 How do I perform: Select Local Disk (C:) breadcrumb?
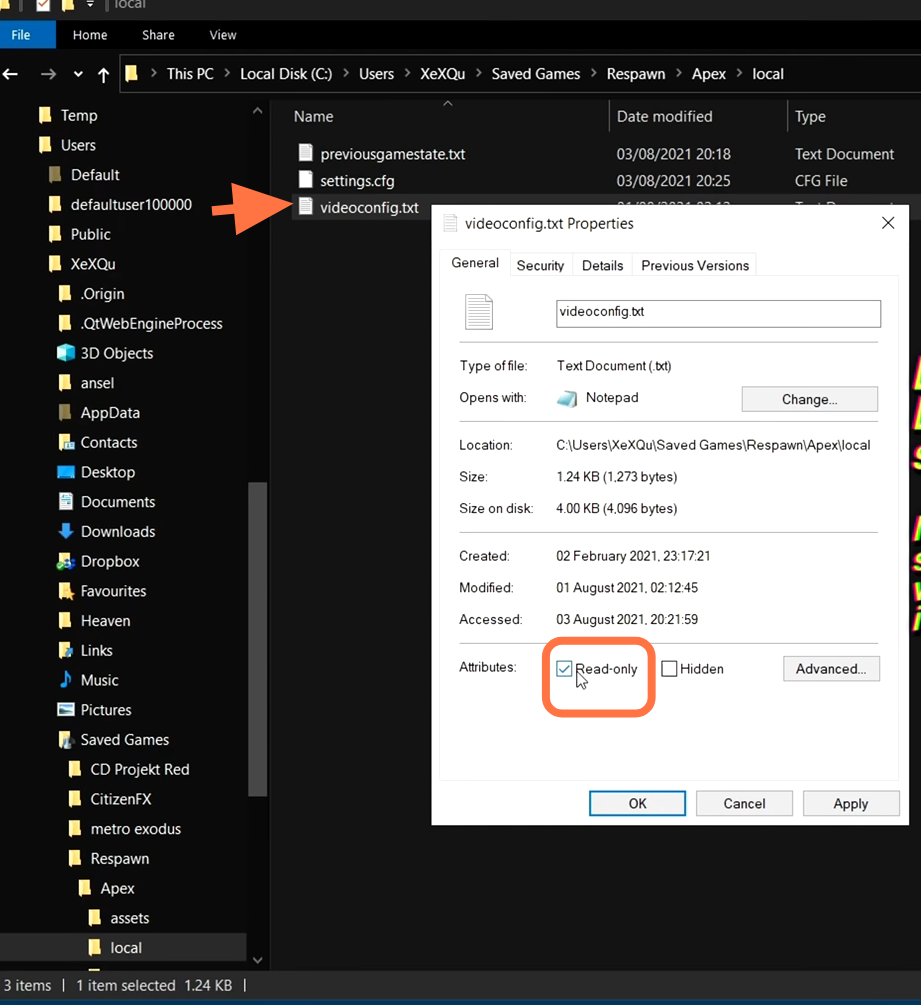coord(286,74)
